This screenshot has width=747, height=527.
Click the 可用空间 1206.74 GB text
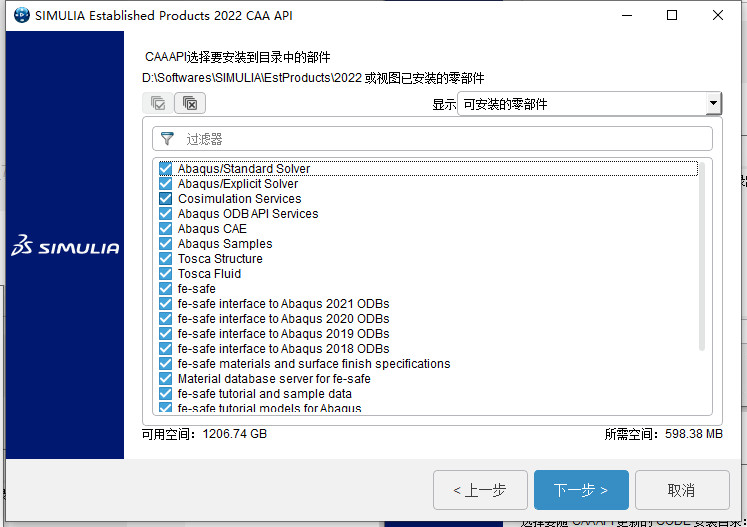click(x=204, y=434)
